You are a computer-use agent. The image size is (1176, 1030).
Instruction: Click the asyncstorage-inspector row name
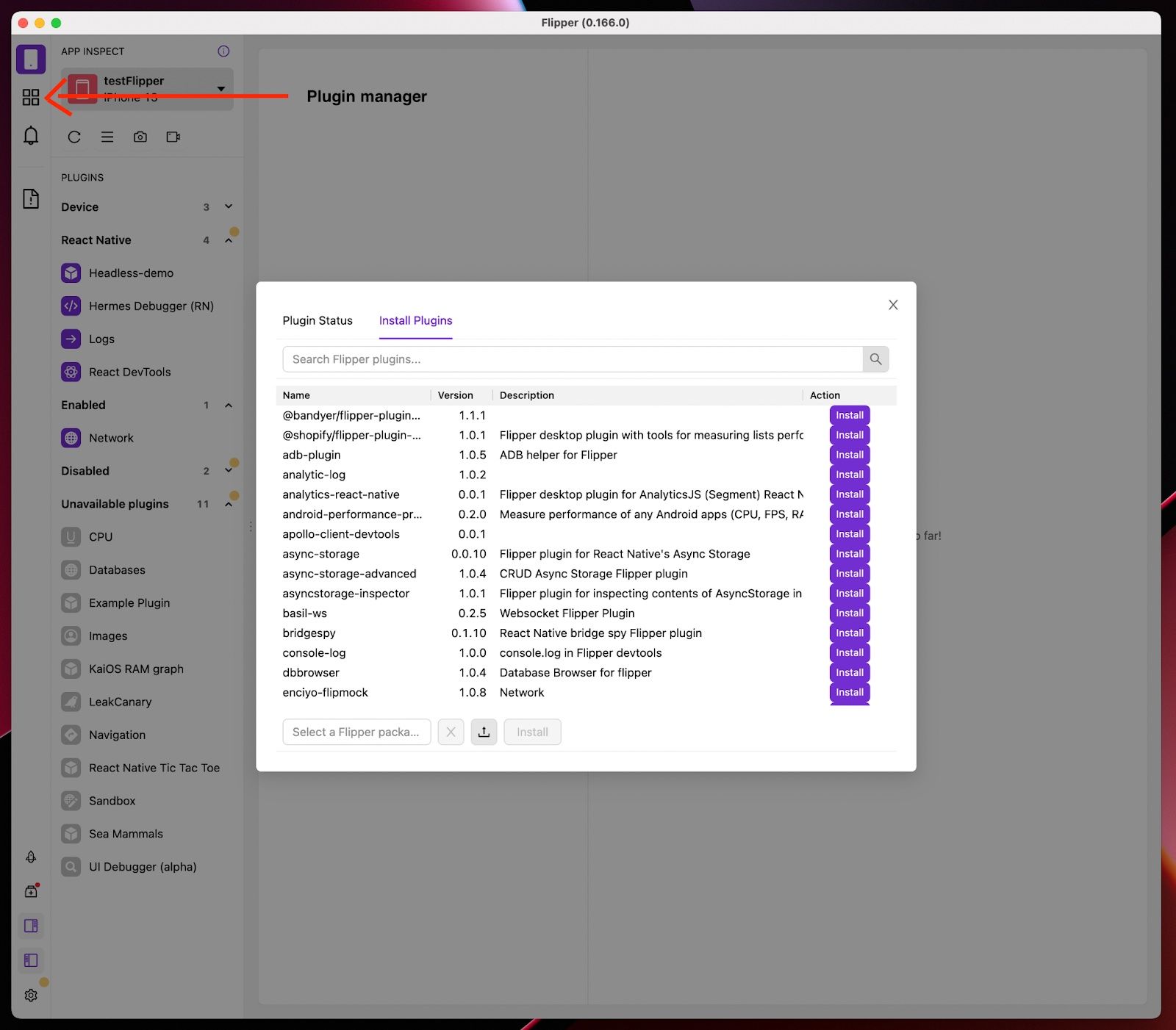tap(345, 594)
